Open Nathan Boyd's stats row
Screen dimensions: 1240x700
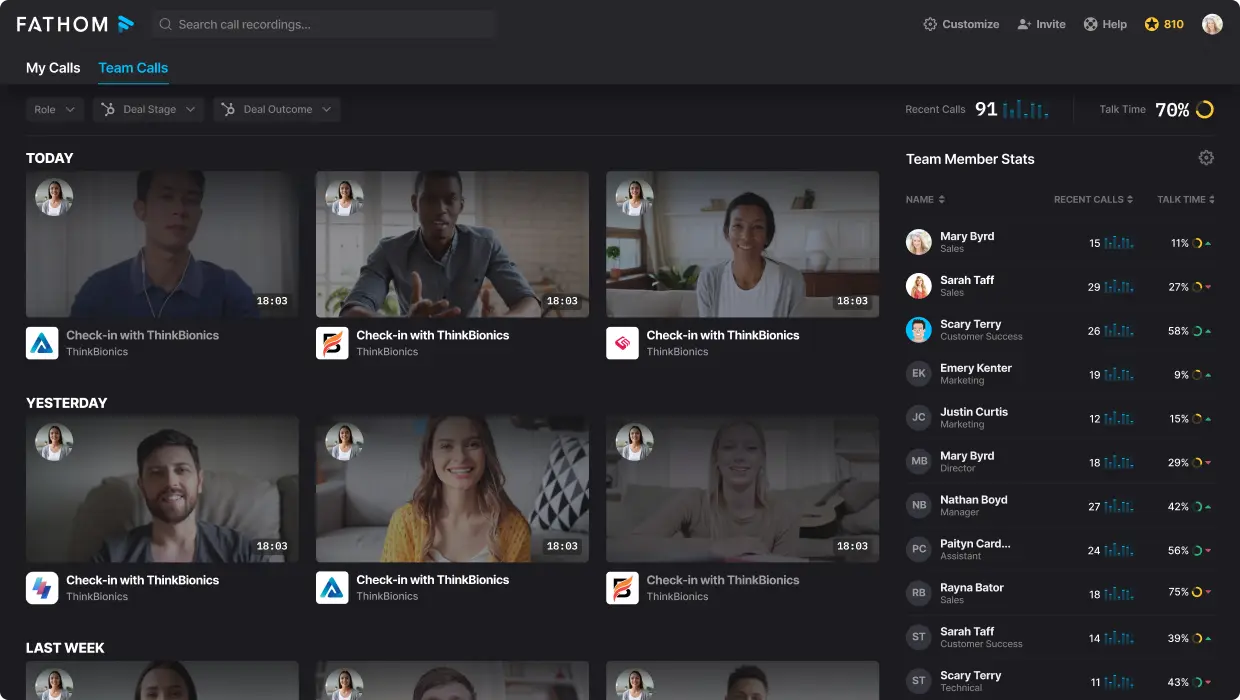pos(1060,506)
